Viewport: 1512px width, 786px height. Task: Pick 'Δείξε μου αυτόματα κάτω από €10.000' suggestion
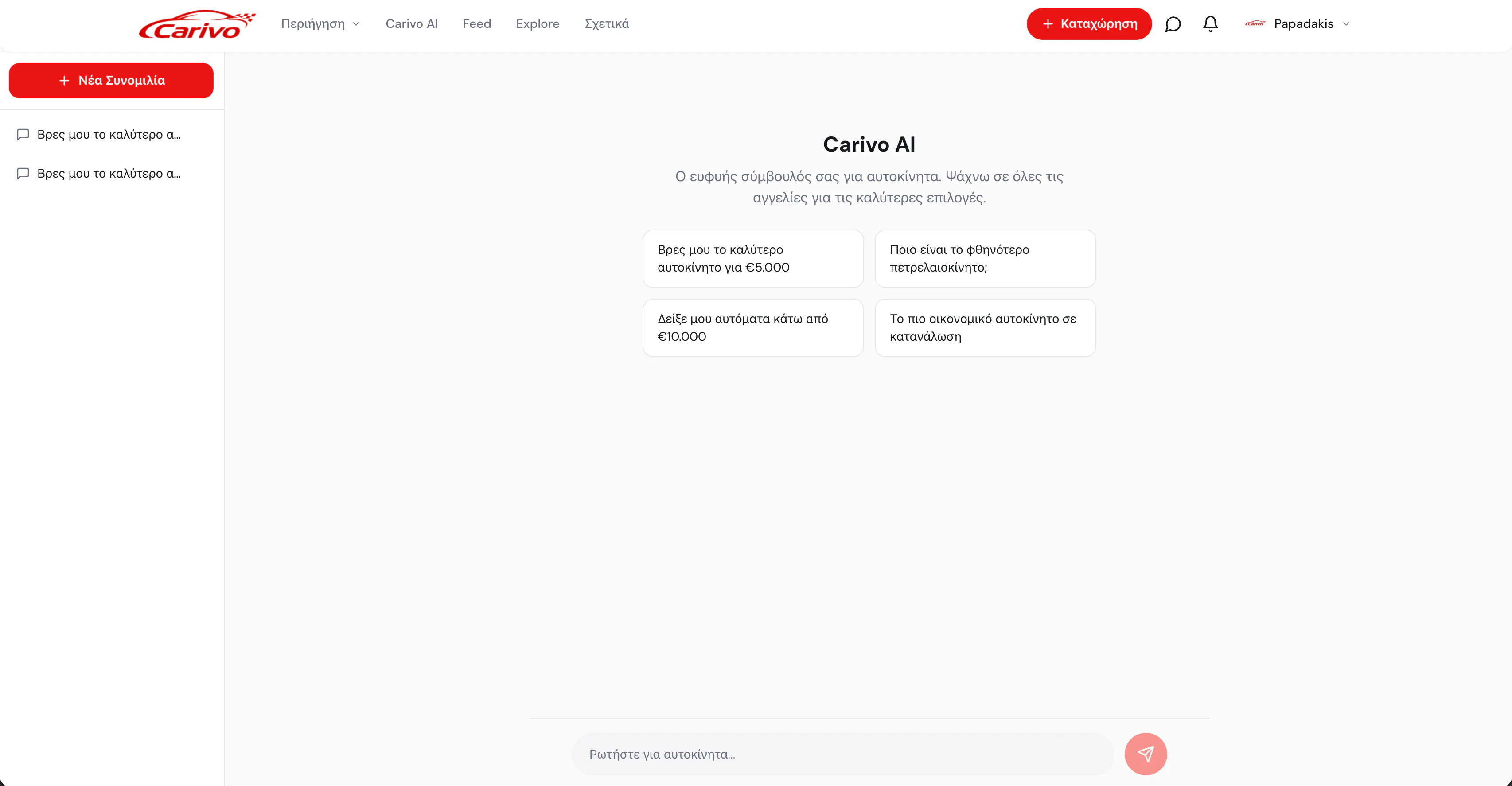[x=753, y=328]
